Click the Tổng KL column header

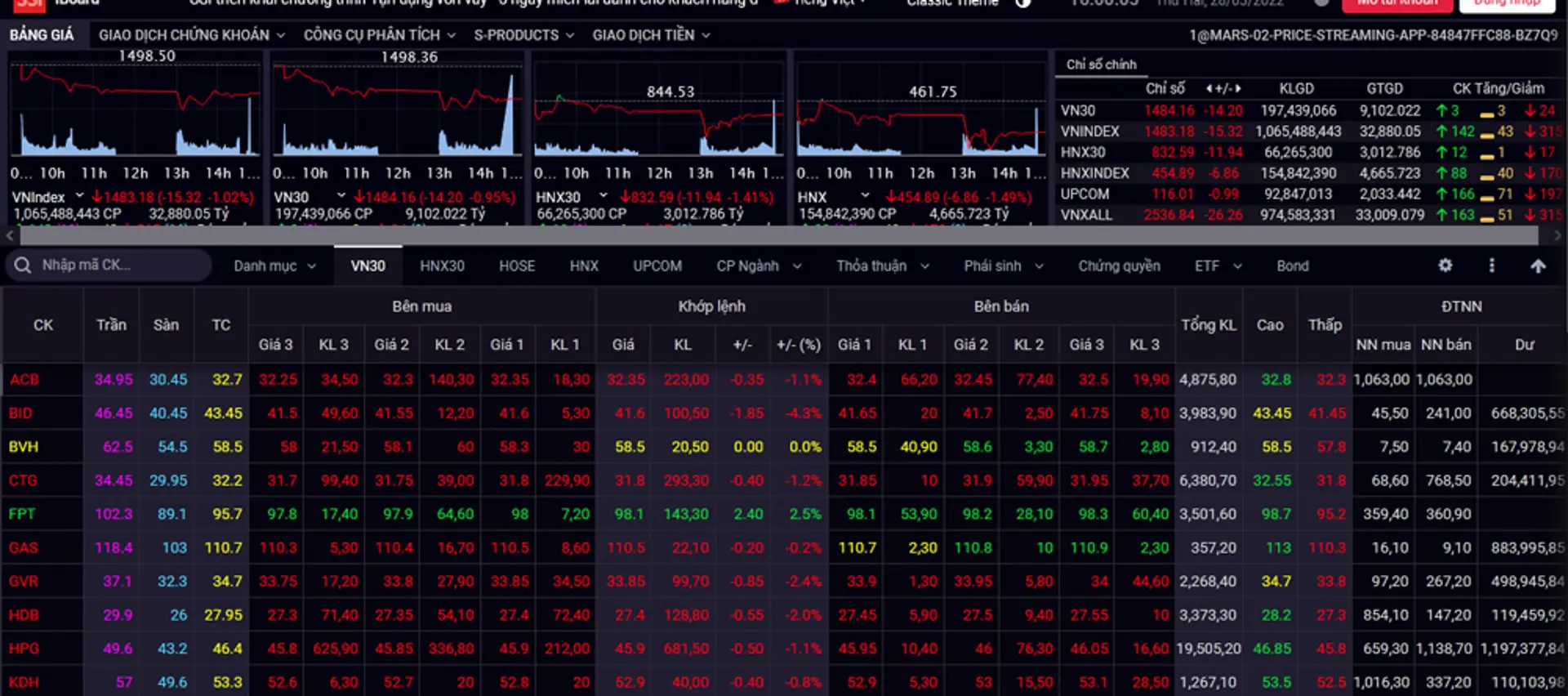[1209, 325]
